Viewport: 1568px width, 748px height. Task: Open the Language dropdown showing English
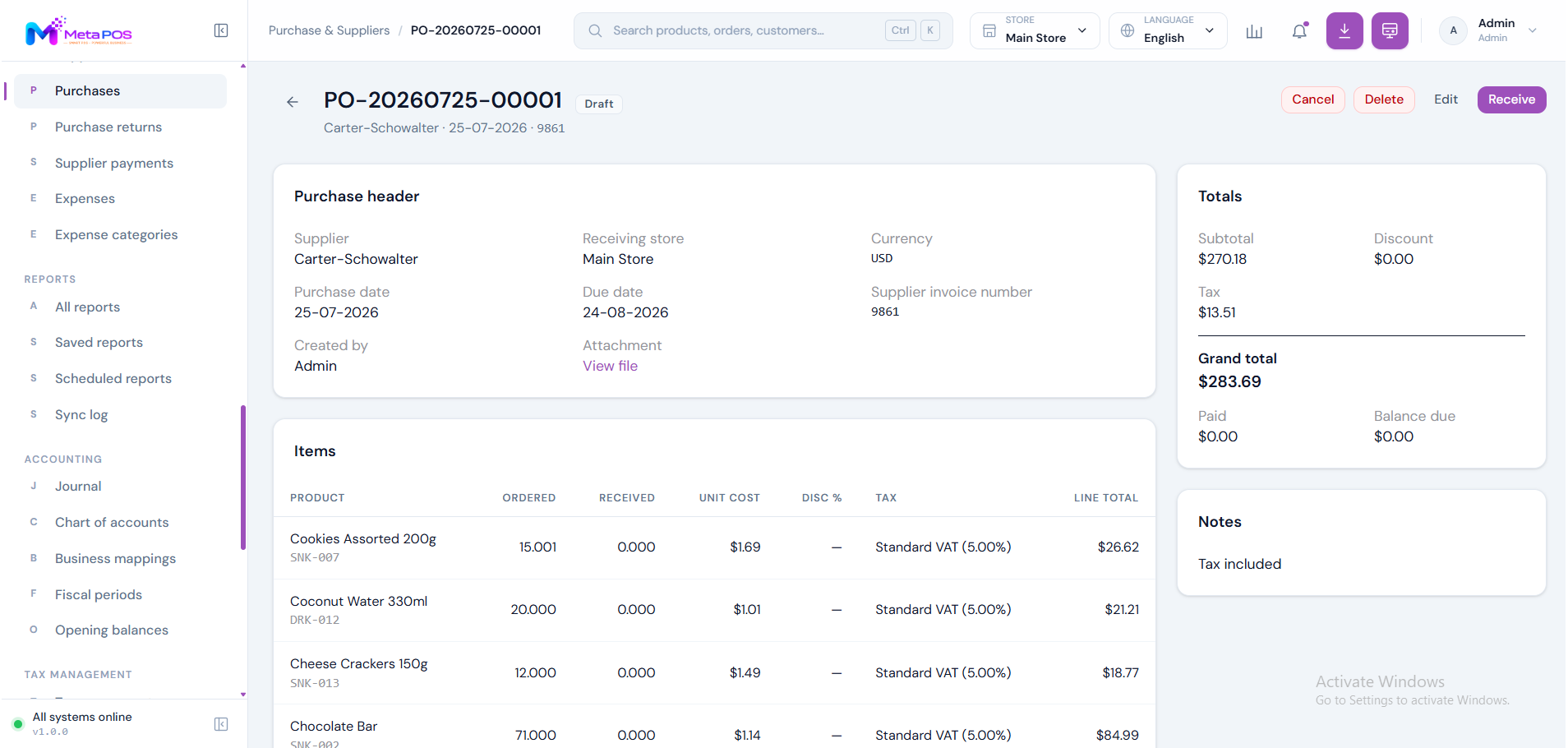[x=1168, y=30]
